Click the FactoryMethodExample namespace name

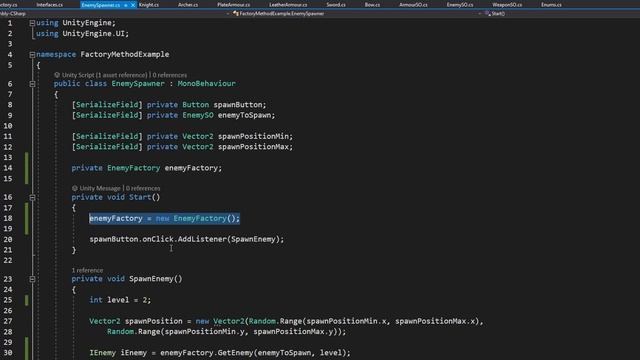pos(124,54)
